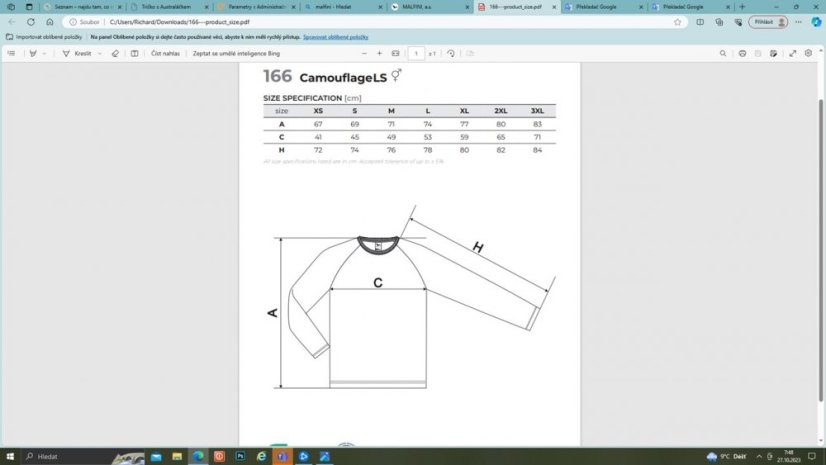Click the CamouflageLS product title
The image size is (826, 465).
343,77
